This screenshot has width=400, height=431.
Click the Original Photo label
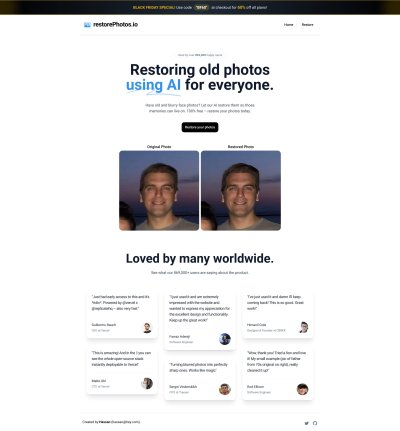click(x=159, y=147)
